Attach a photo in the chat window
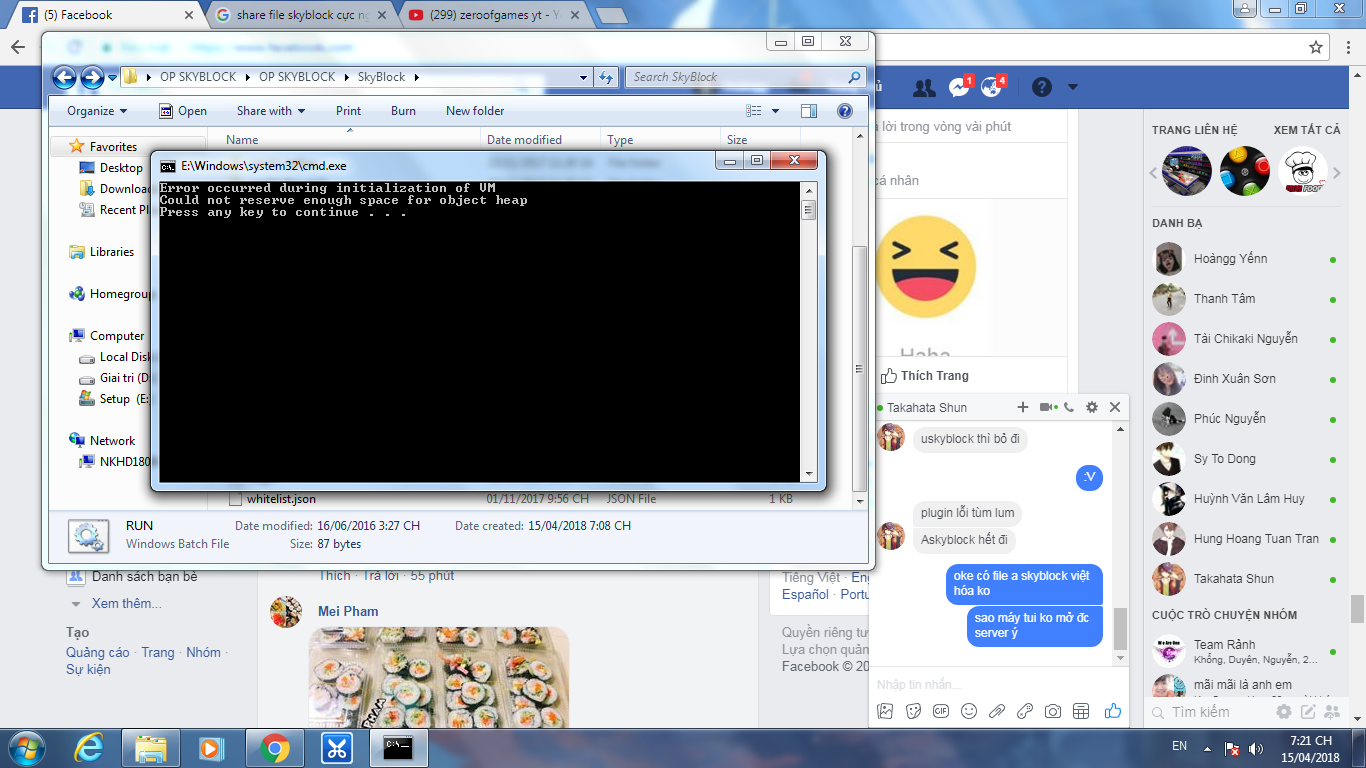The height and width of the screenshot is (768, 1366). 885,711
